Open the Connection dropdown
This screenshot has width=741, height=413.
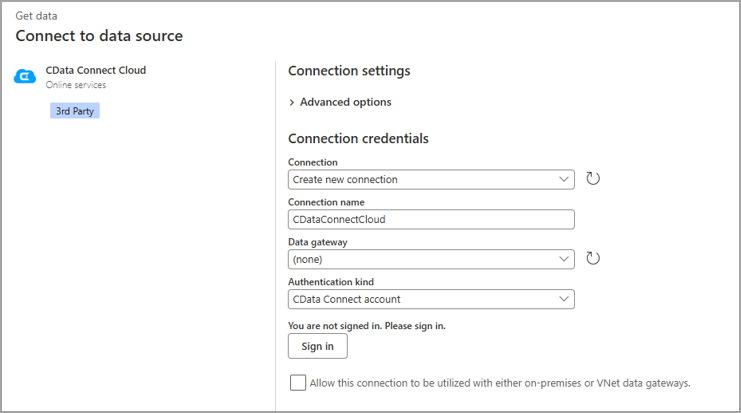click(x=431, y=180)
